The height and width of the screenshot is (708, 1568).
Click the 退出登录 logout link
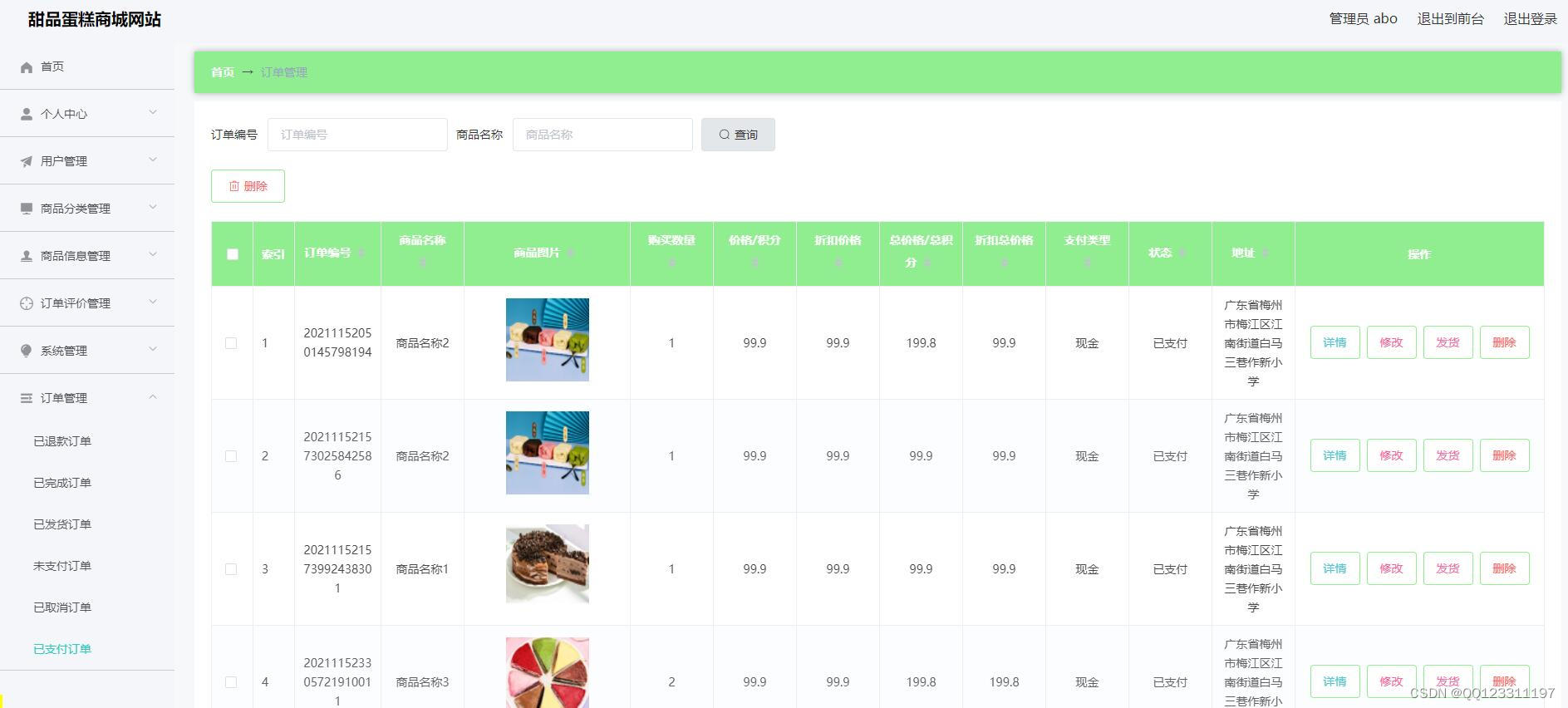(1530, 19)
